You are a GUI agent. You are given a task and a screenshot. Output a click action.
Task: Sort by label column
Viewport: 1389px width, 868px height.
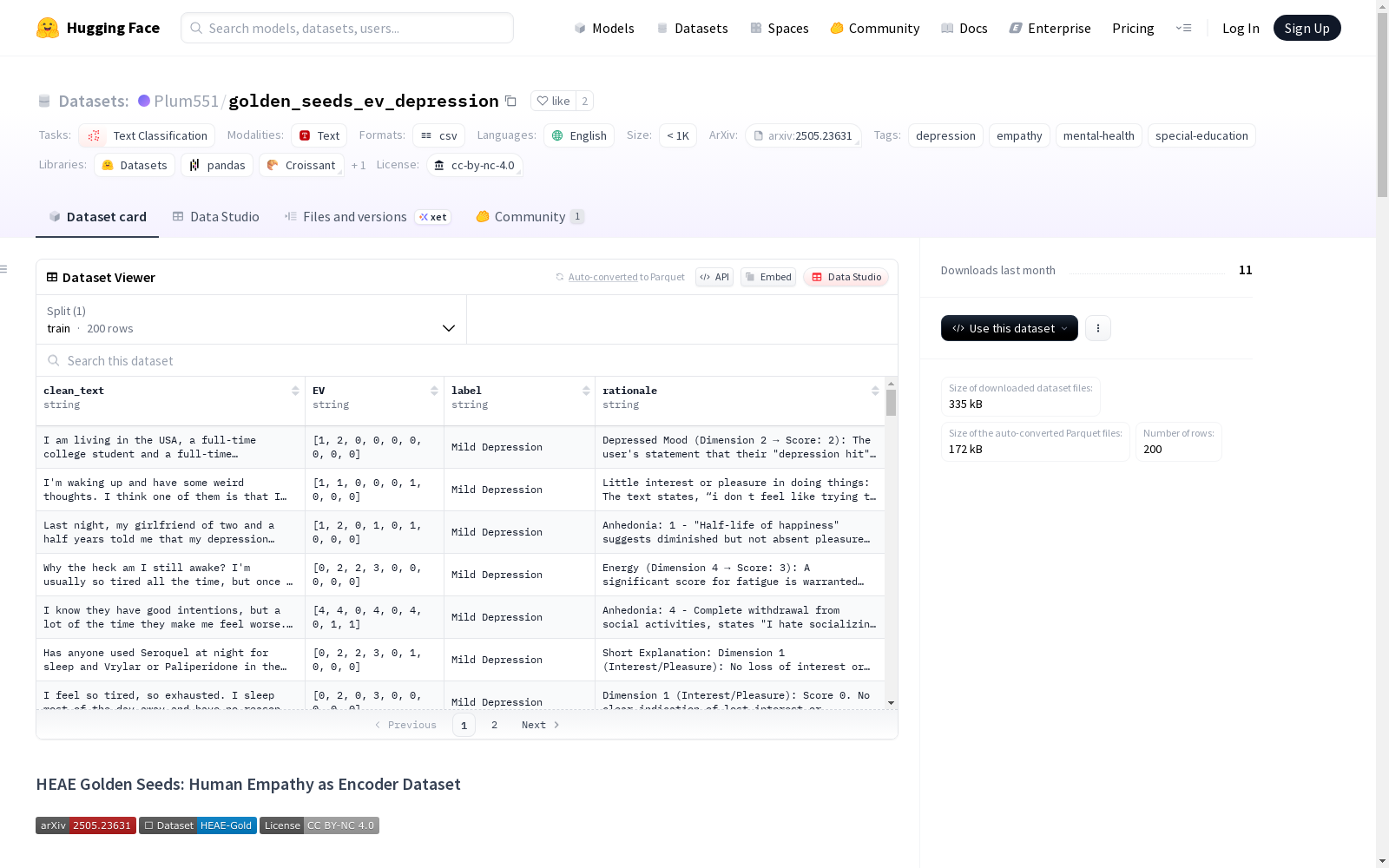point(586,391)
